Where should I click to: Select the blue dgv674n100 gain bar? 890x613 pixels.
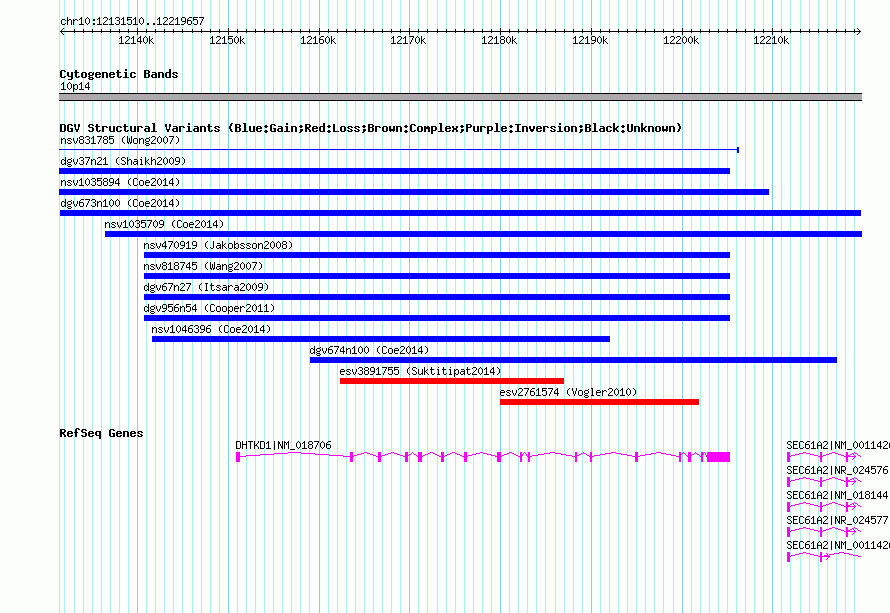(x=573, y=360)
